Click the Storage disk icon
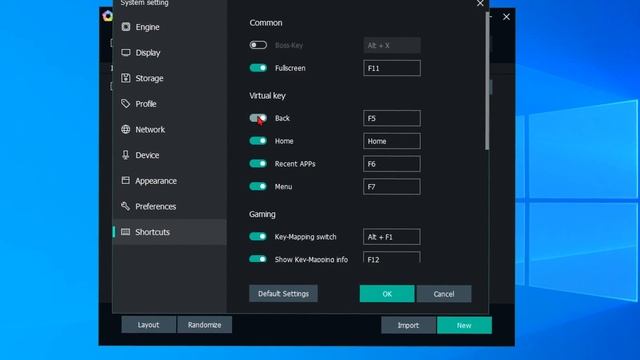This screenshot has height=360, width=640. [x=126, y=78]
